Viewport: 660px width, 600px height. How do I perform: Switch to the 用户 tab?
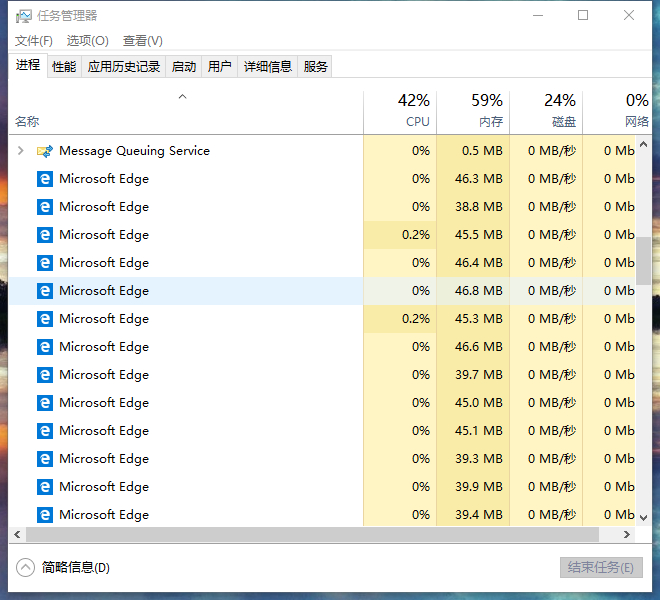219,67
